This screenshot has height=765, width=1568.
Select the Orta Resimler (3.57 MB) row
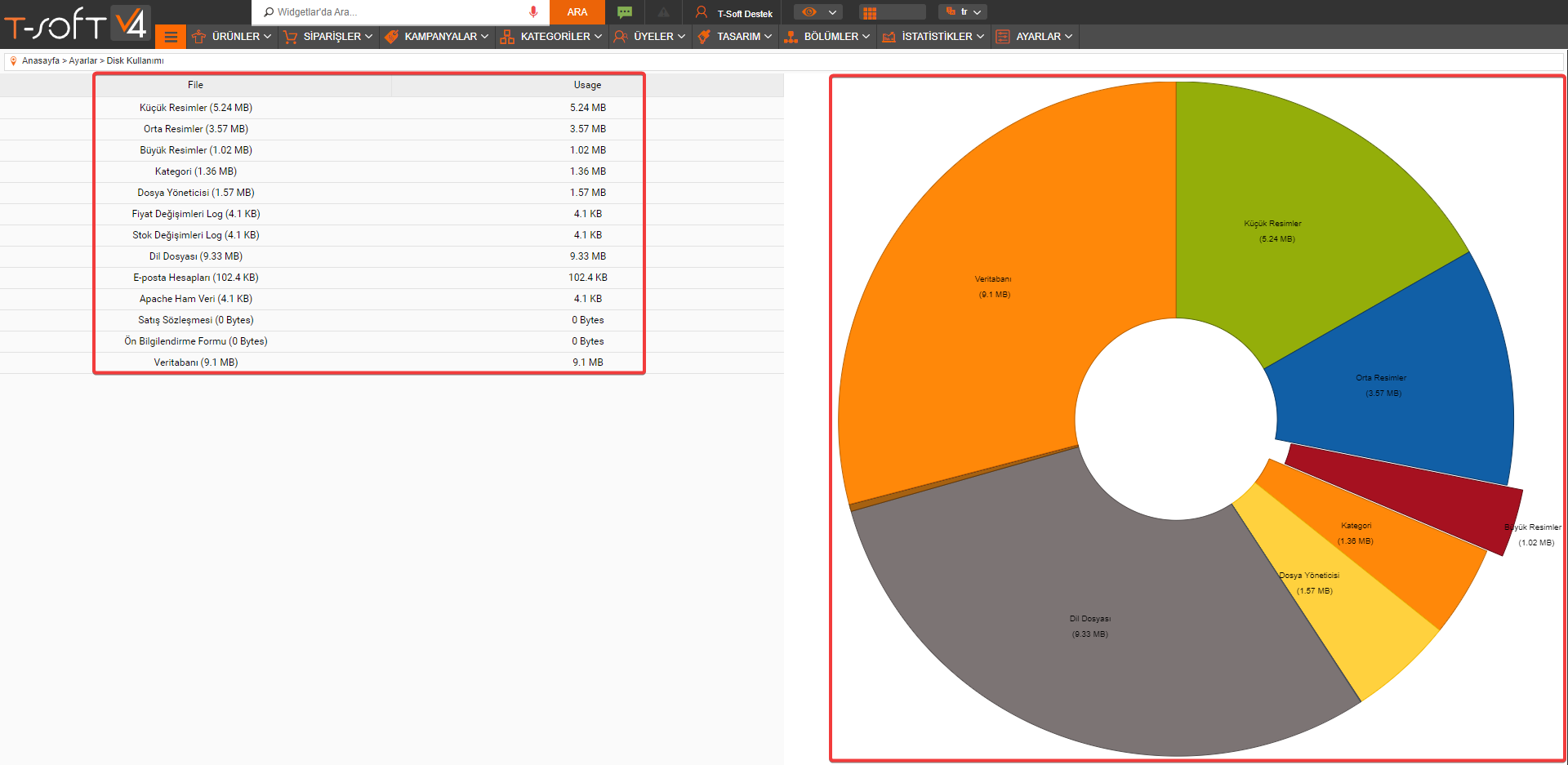[x=391, y=129]
